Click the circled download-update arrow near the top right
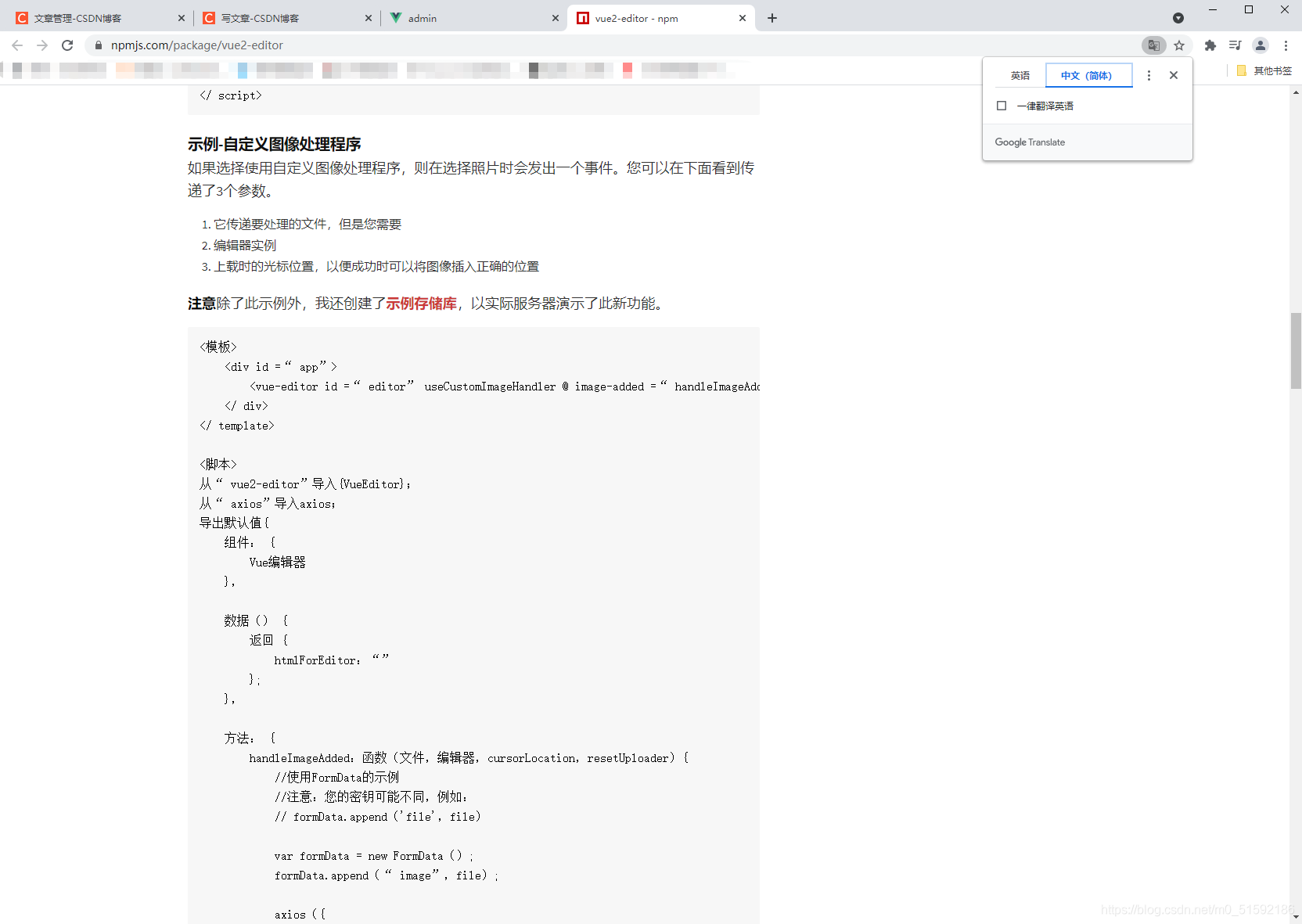Viewport: 1302px width, 924px height. 1178,17
